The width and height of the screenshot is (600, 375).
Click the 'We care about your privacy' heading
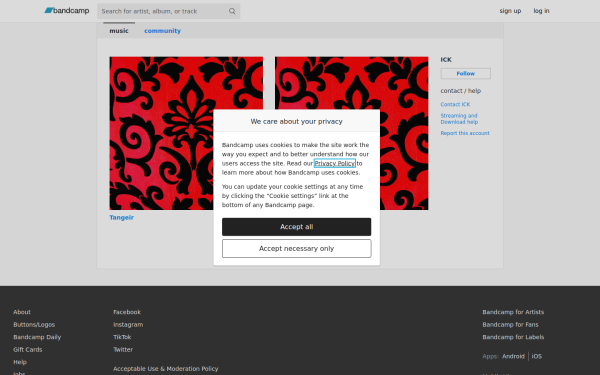click(297, 121)
